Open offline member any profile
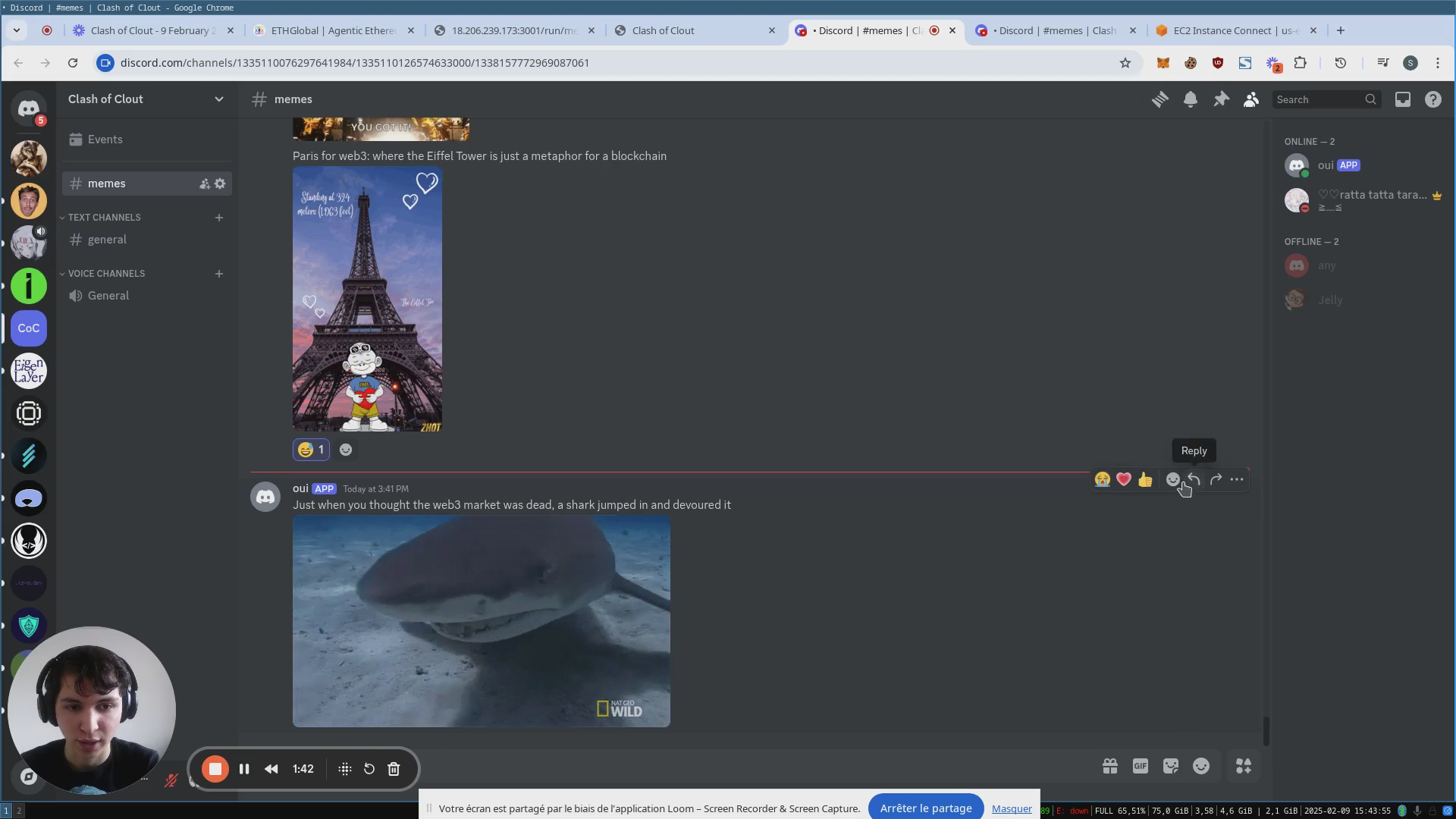The width and height of the screenshot is (1456, 819). 1362,265
